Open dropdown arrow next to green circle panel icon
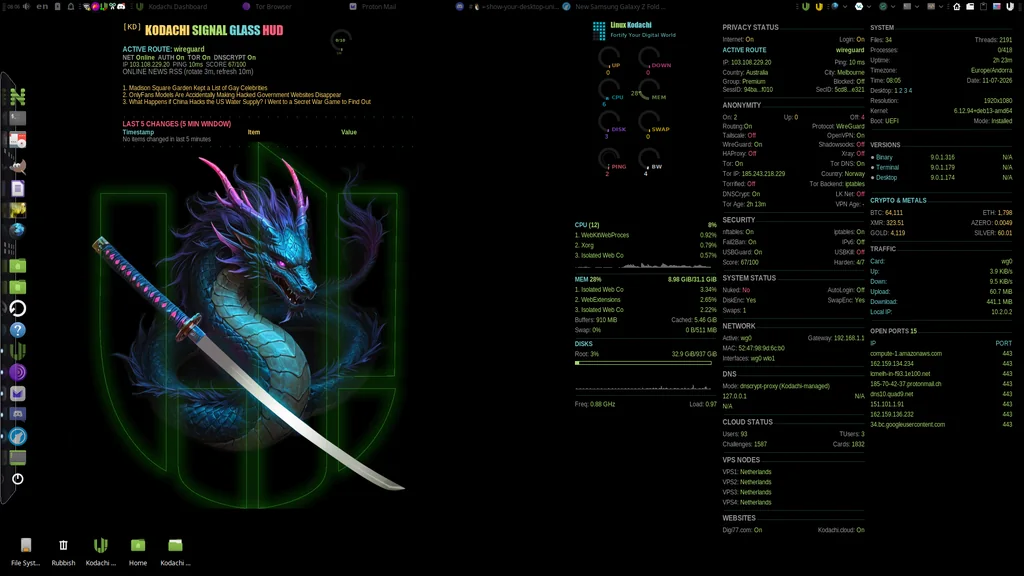 (893, 7)
